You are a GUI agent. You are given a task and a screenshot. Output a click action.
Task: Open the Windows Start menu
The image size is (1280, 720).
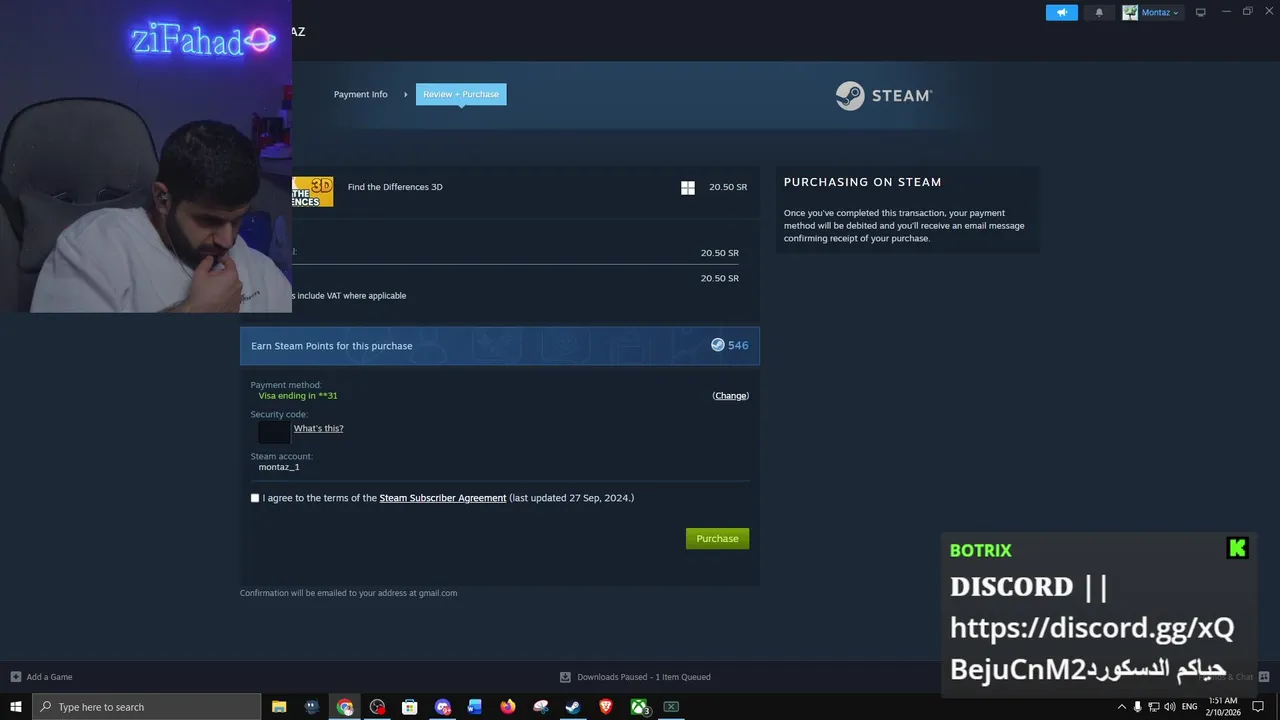pos(16,707)
